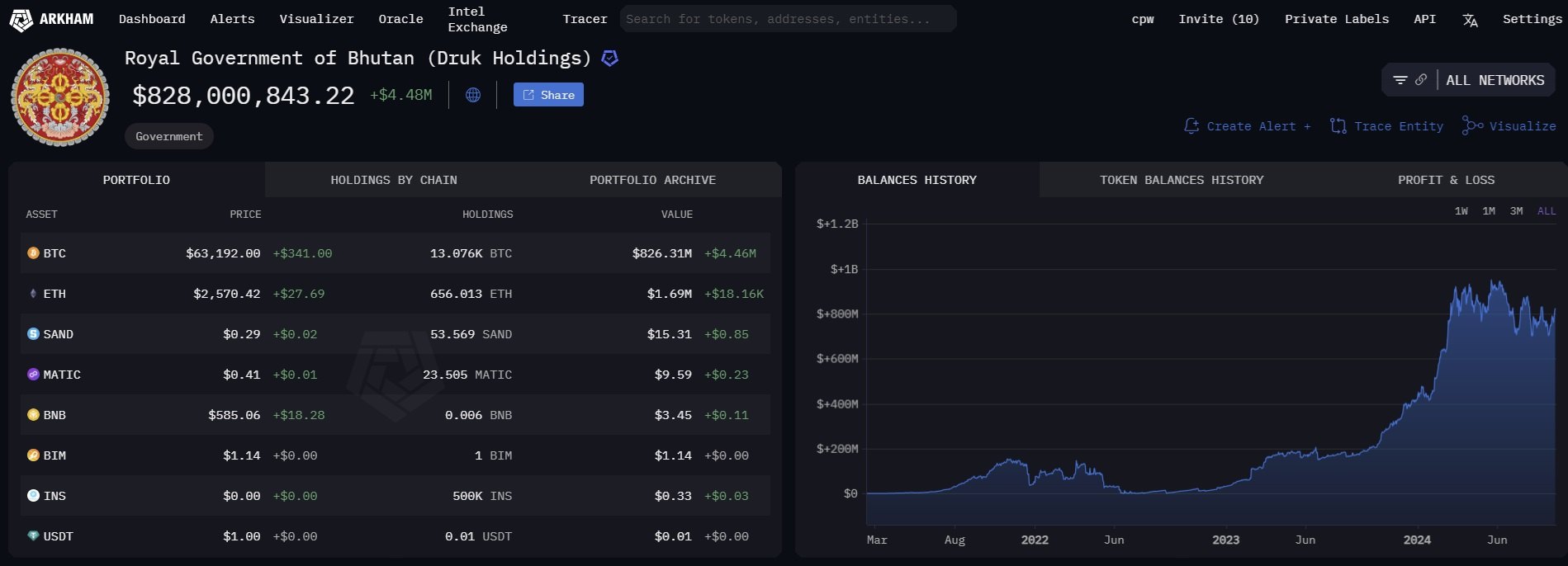
Task: Click the Arkham logo in the header
Action: (x=51, y=19)
